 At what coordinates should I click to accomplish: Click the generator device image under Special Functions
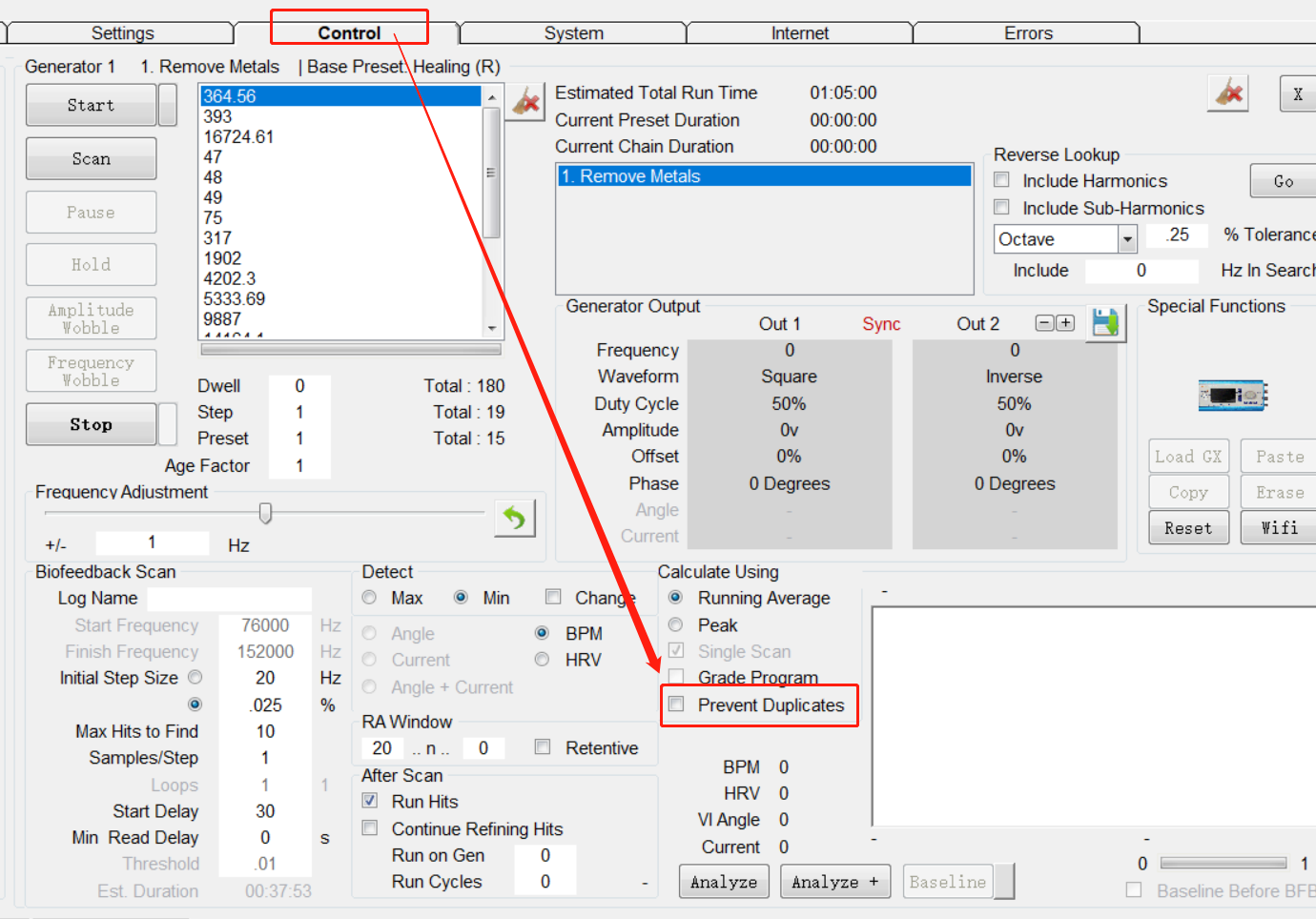point(1232,395)
